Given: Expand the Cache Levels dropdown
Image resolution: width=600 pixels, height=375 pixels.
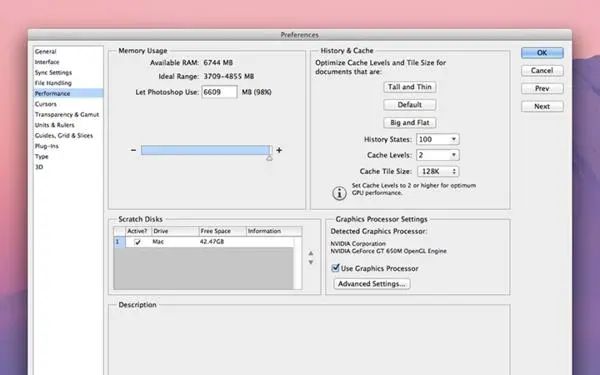Looking at the screenshot, I should pyautogui.click(x=438, y=155).
